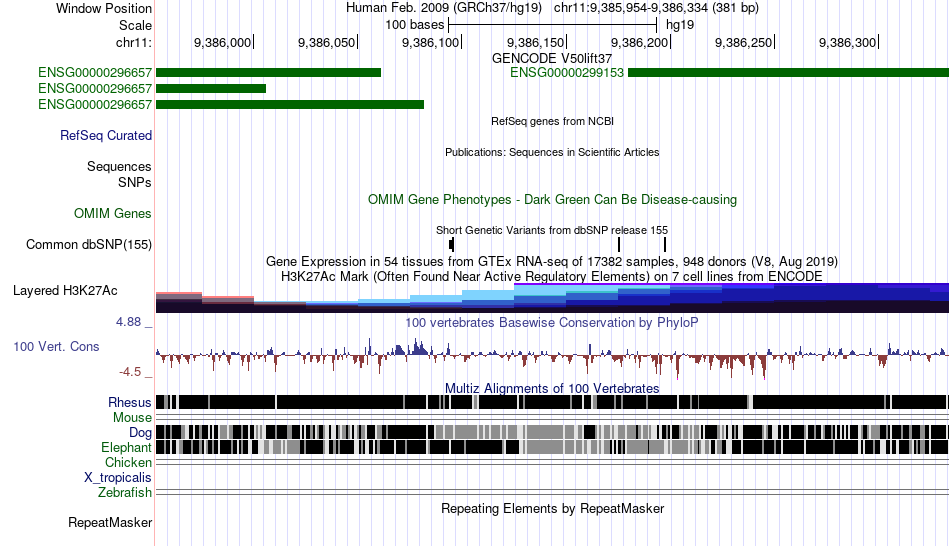This screenshot has width=950, height=546.
Task: Click the Sequences track label
Action: pyautogui.click(x=119, y=167)
